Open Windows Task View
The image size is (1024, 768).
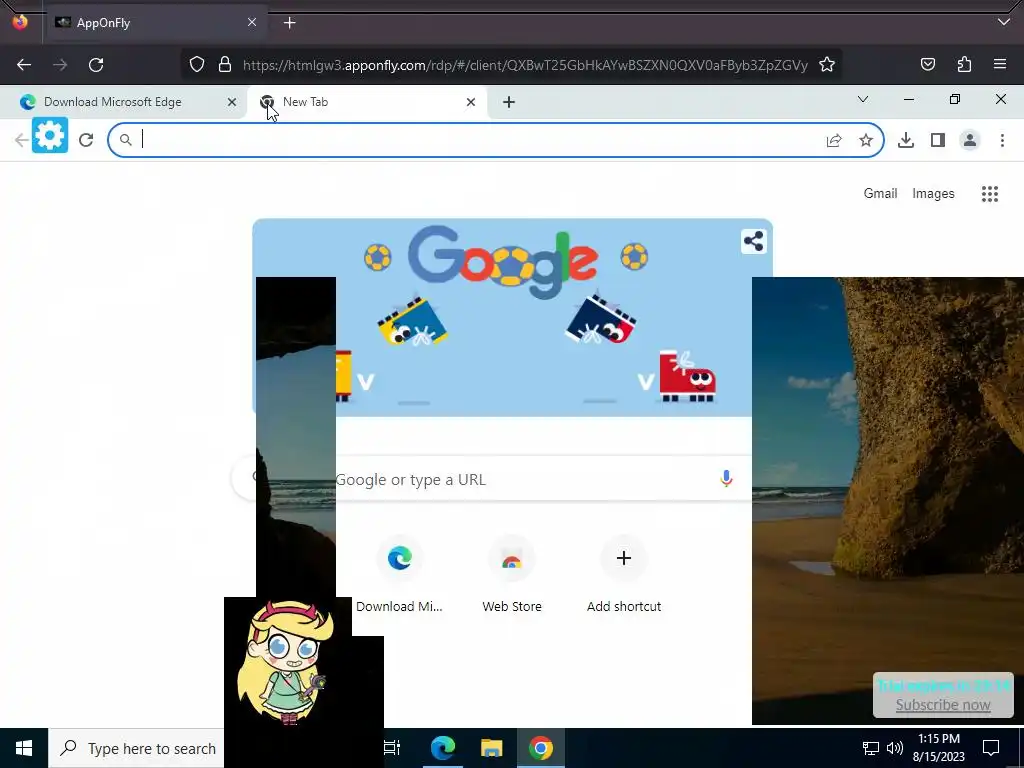[x=392, y=748]
